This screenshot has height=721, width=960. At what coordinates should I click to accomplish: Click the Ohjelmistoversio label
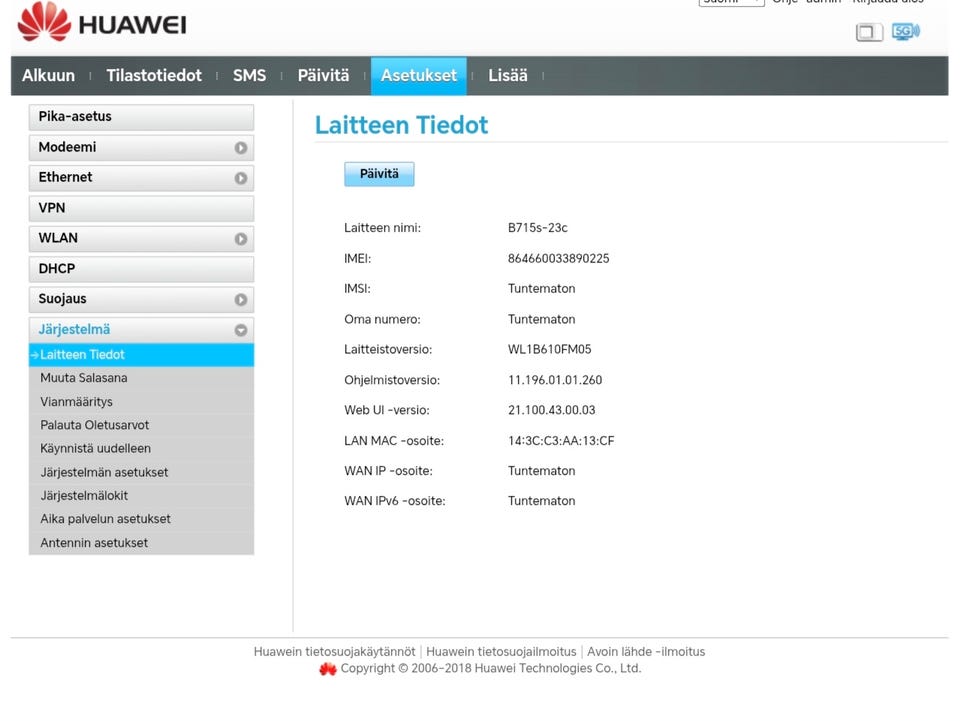pos(392,380)
